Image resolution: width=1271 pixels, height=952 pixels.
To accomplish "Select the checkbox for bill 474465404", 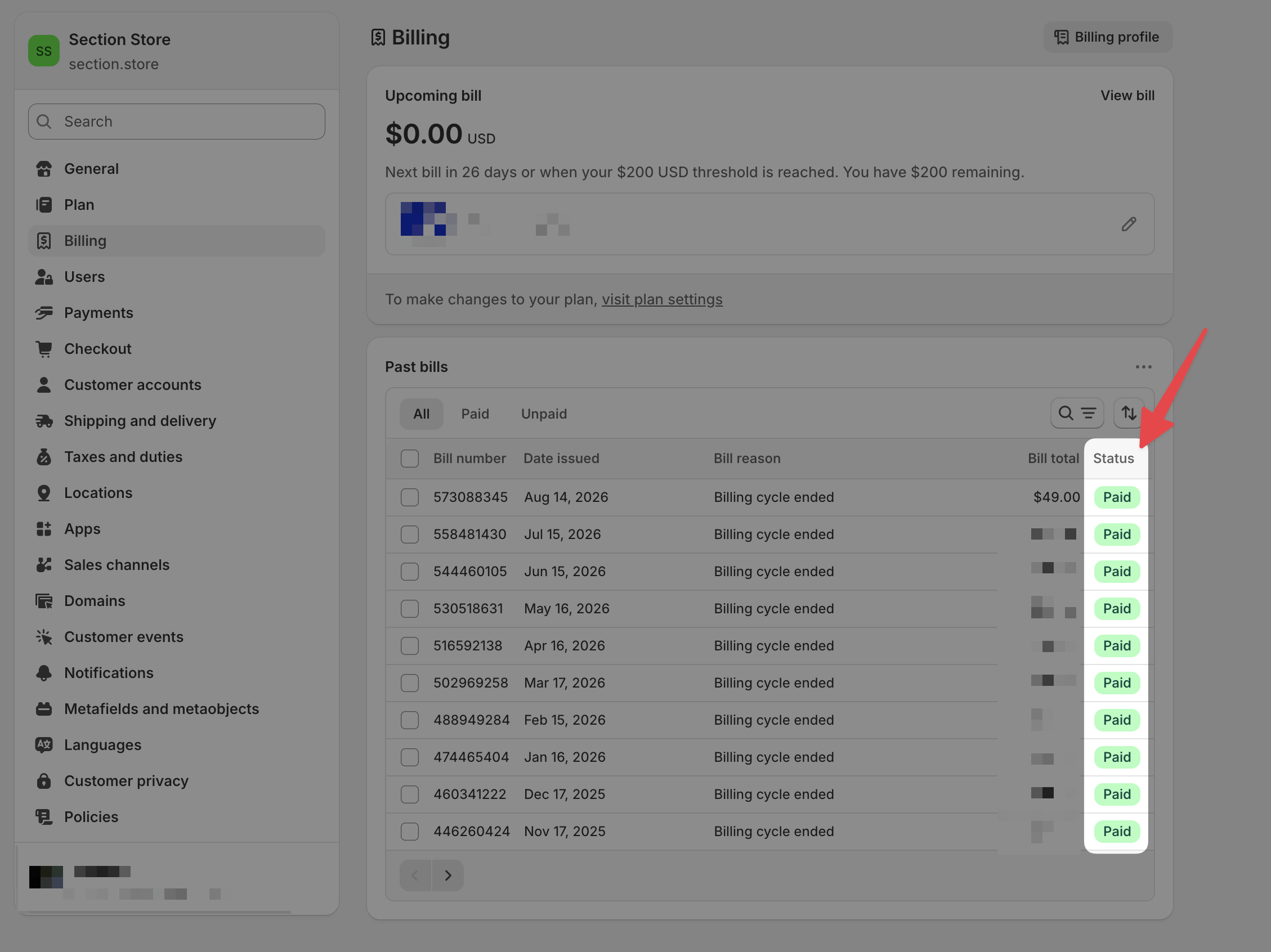I will [410, 757].
